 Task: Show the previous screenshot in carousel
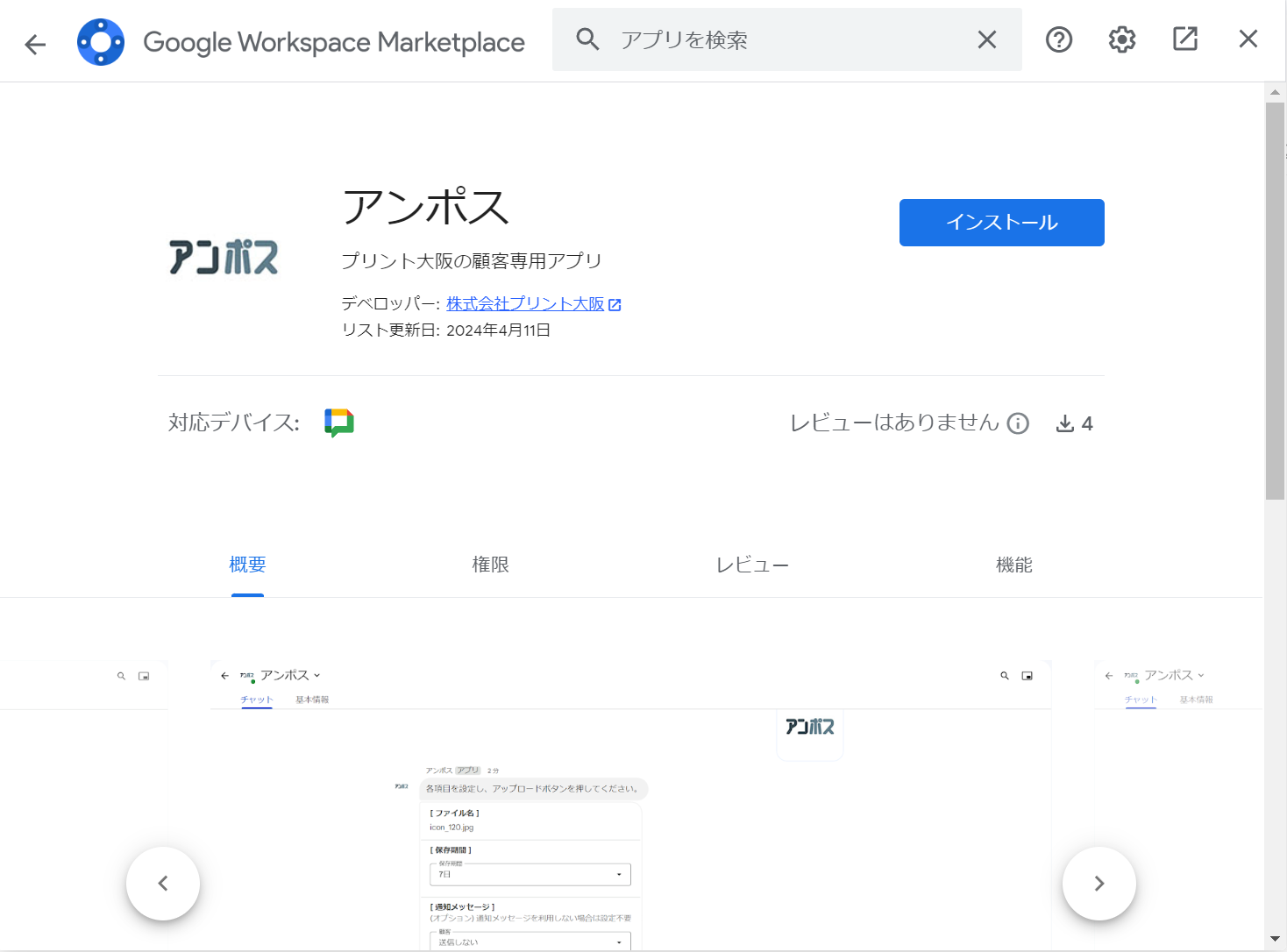(x=163, y=884)
